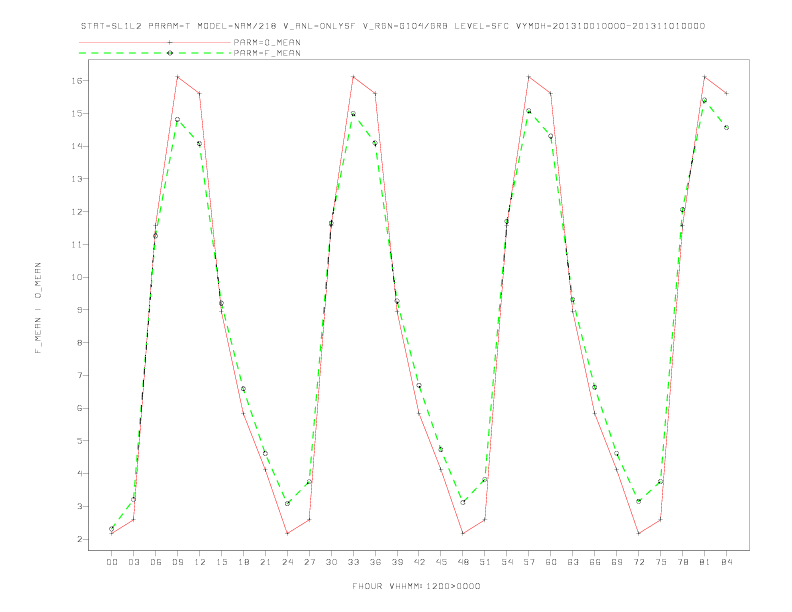Screen dimensions: 792x612
Task: Click y-axis tick label 5
Action: tap(79, 441)
